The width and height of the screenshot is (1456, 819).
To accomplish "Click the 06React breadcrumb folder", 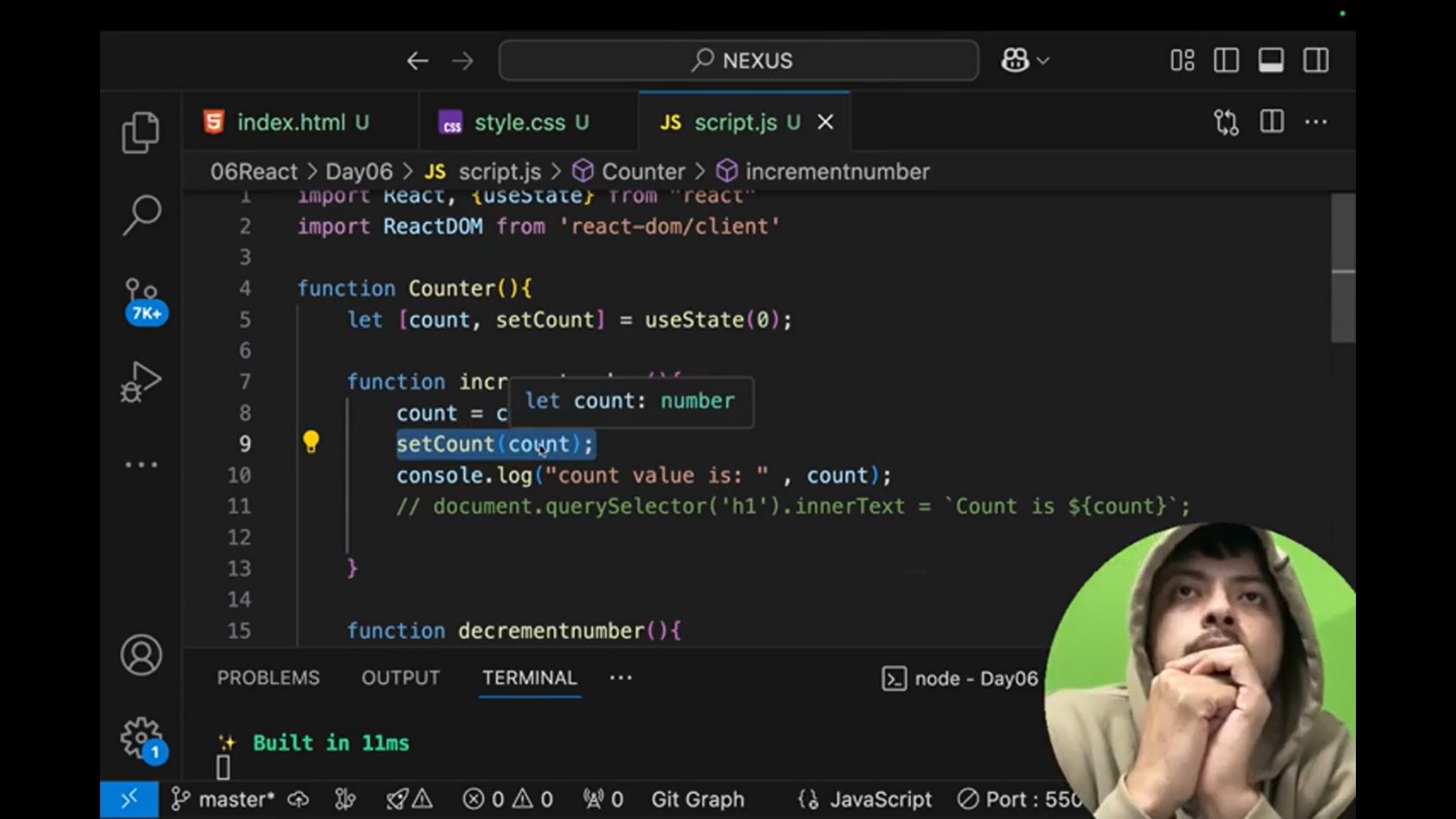I will point(254,172).
